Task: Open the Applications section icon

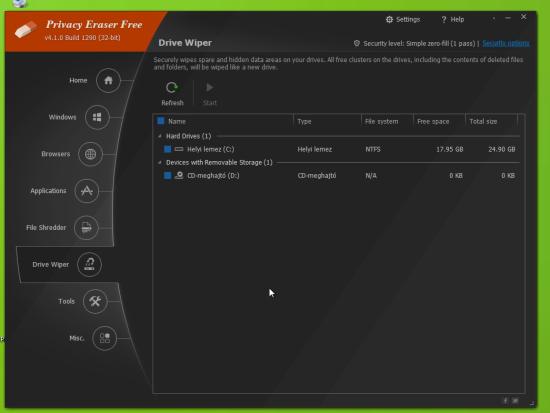Action: click(x=87, y=191)
